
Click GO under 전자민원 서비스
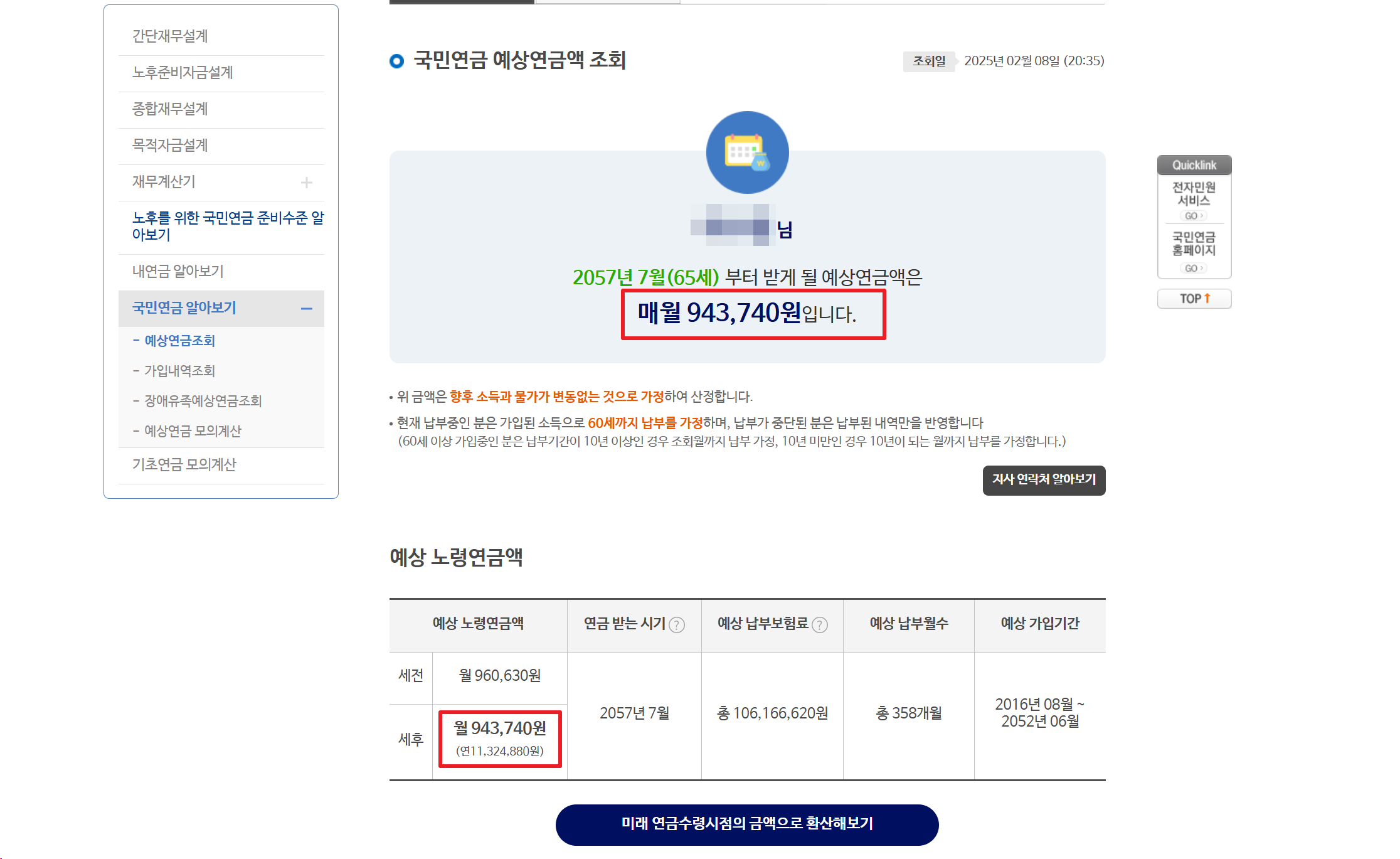[1194, 215]
